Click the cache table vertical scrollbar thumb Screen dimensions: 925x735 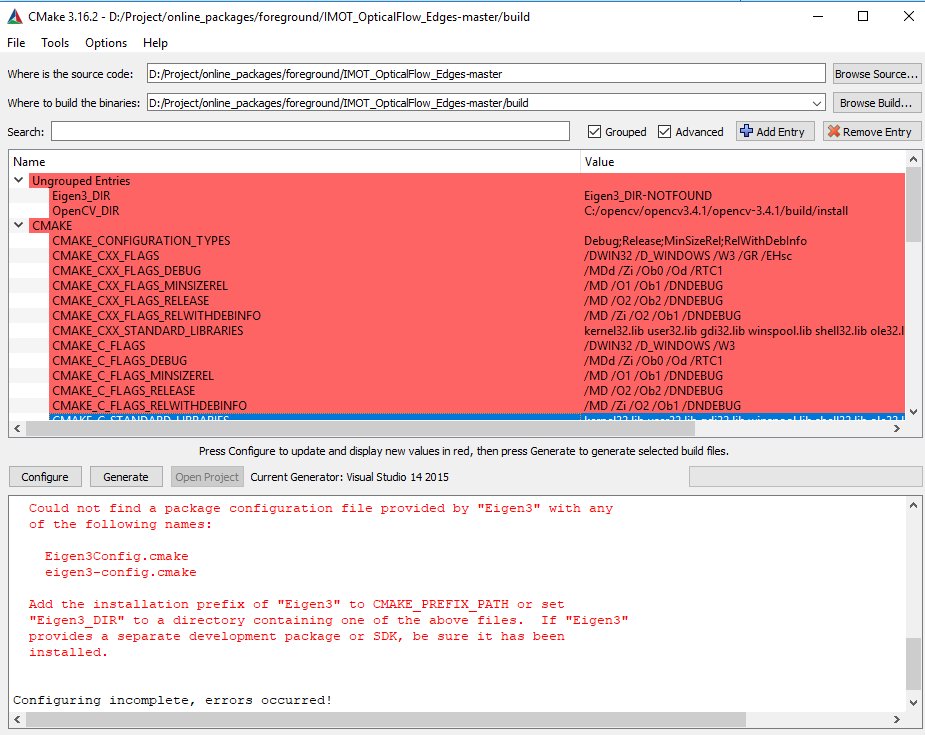tap(913, 205)
